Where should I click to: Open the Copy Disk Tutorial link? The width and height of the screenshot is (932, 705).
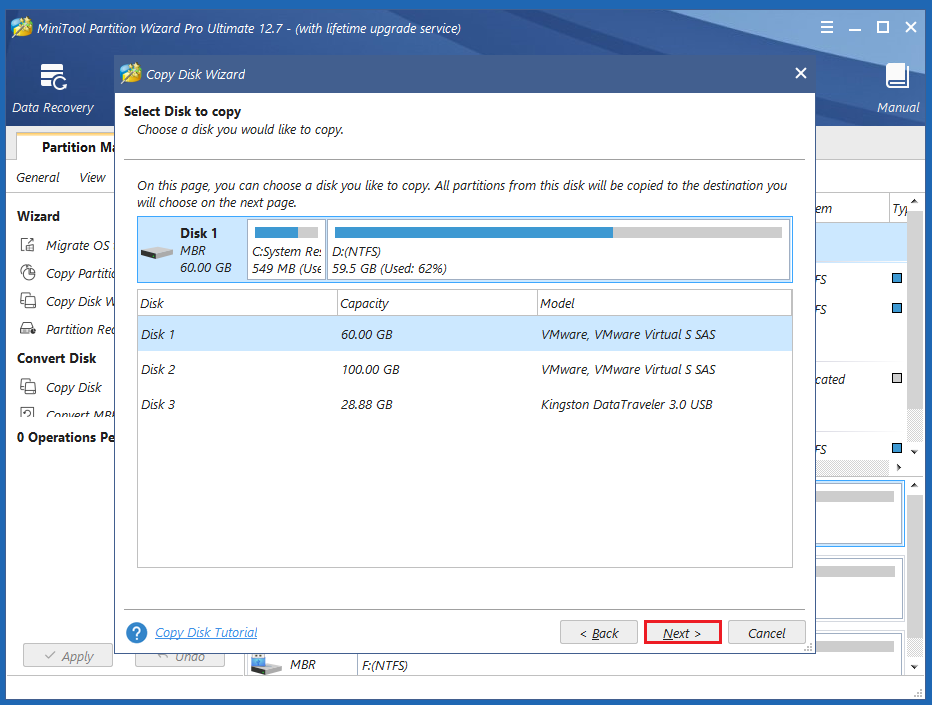206,632
